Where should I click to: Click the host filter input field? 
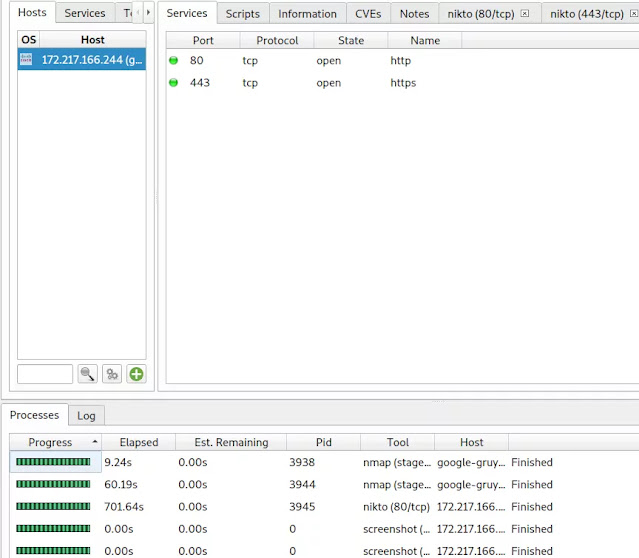(x=45, y=374)
